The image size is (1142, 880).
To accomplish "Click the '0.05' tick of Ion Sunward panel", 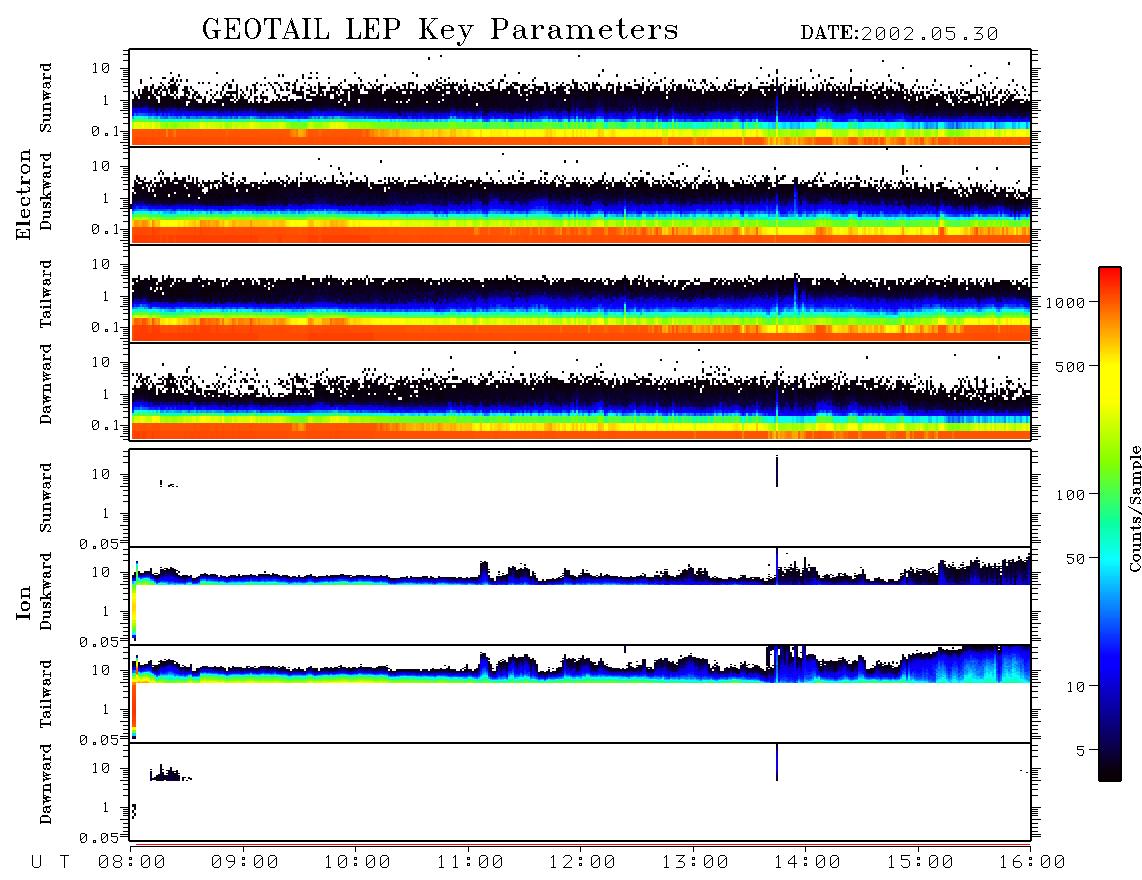I will (x=98, y=543).
